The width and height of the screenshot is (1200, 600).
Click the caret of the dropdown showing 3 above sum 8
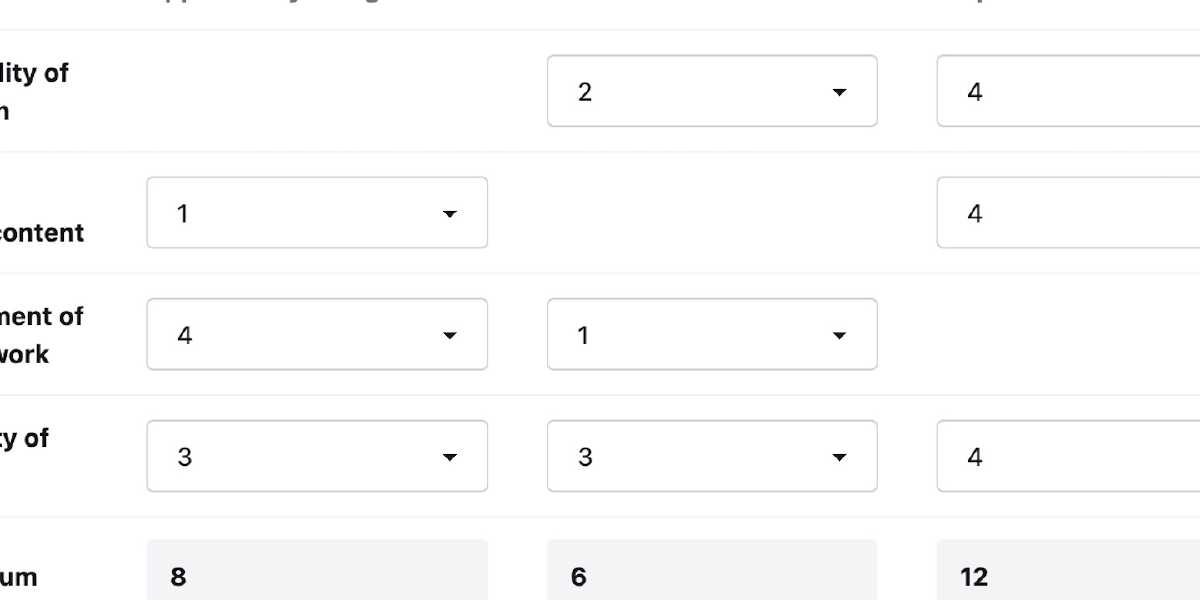tap(449, 457)
